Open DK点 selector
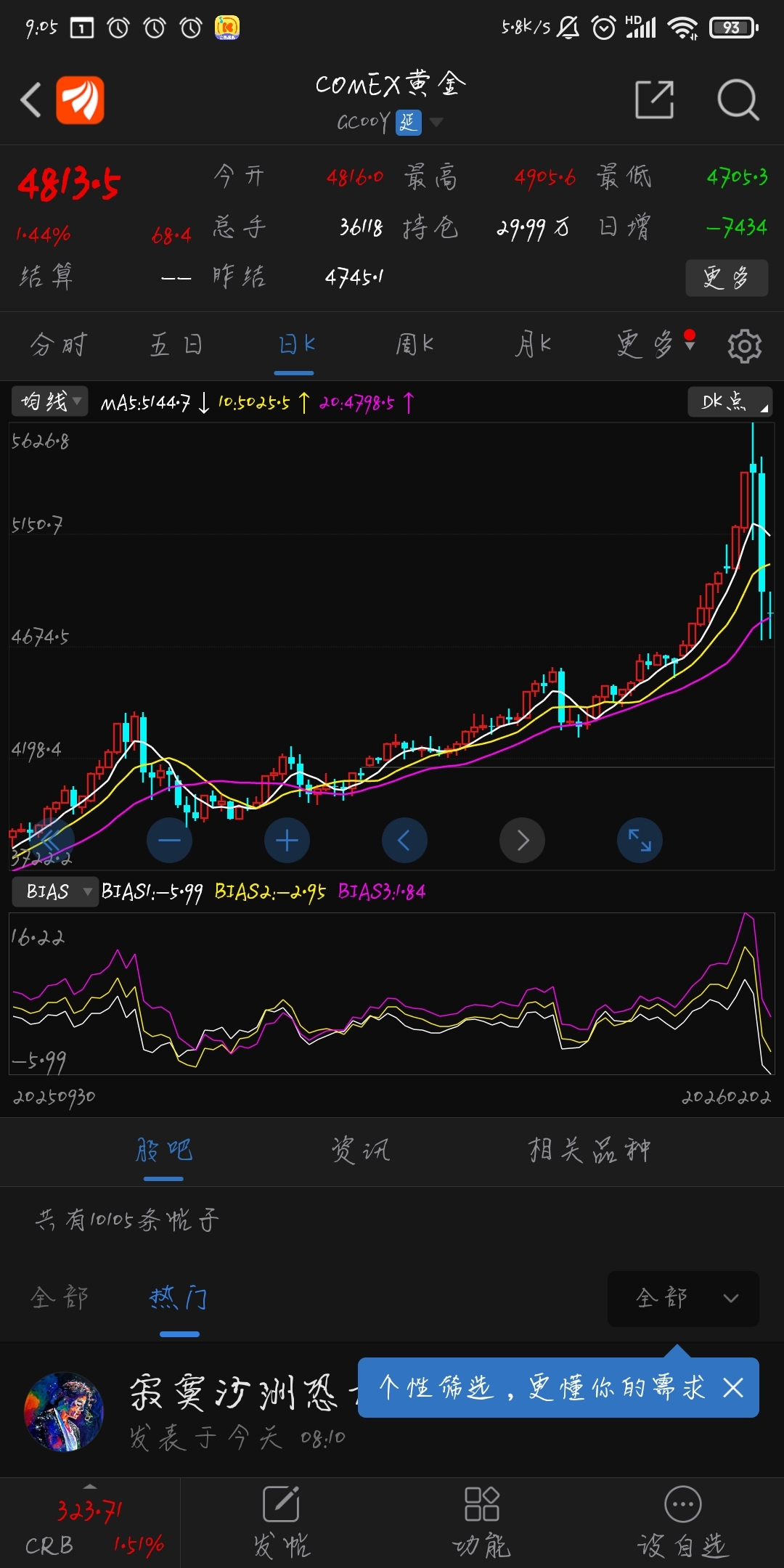Viewport: 784px width, 1568px height. [x=730, y=401]
